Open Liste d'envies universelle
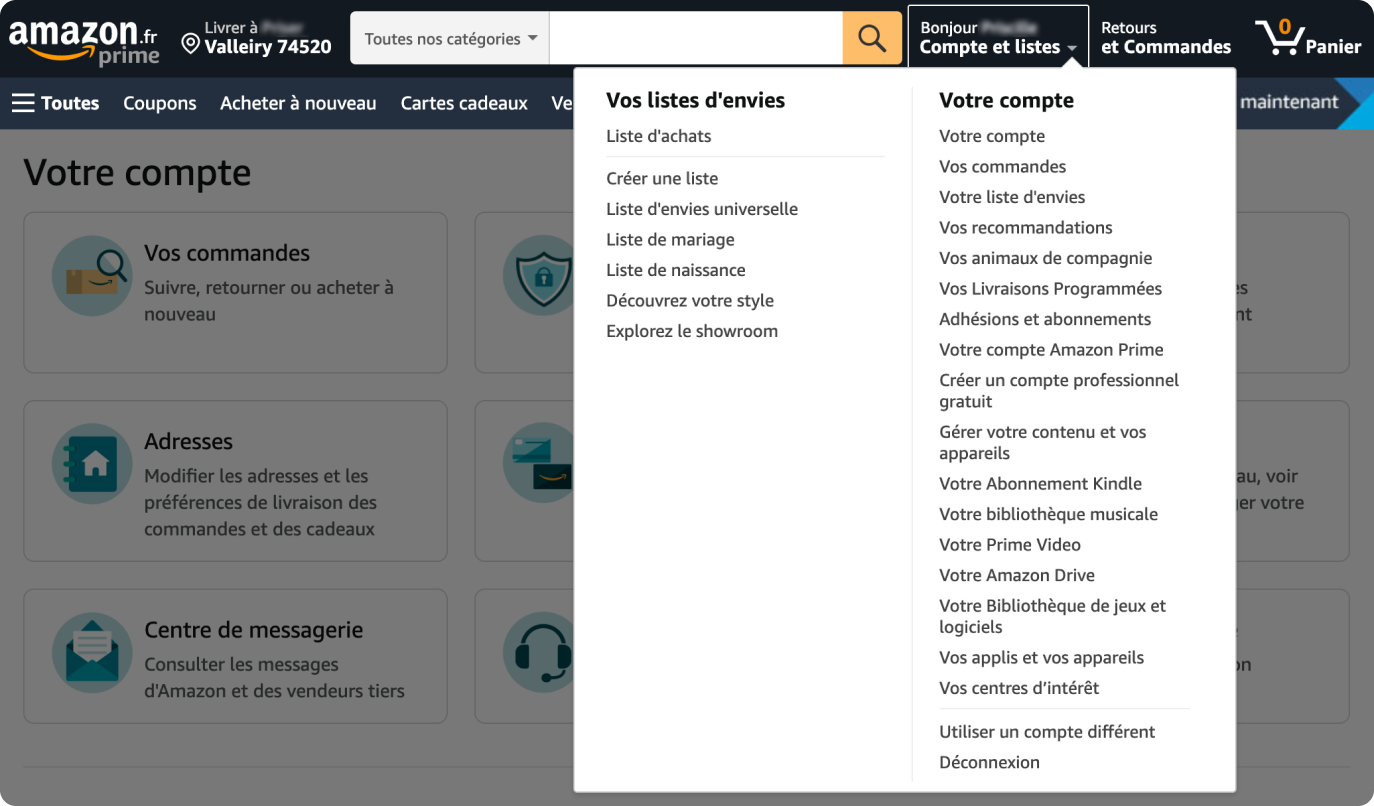 coord(702,209)
